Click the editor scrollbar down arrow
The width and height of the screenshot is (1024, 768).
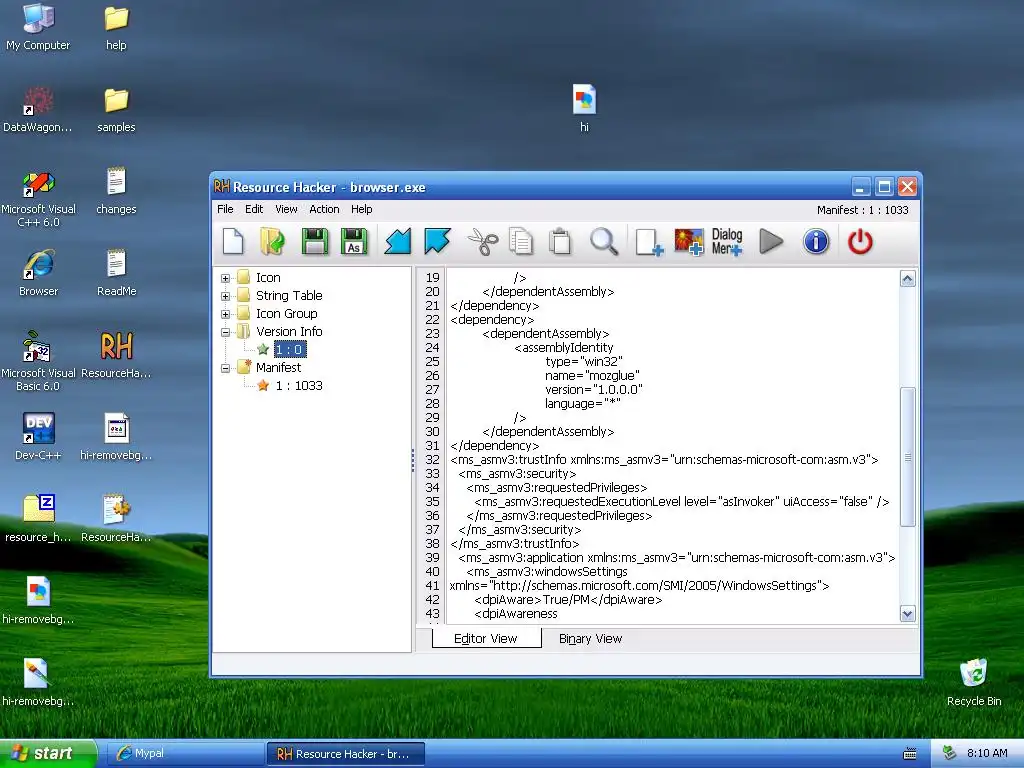907,613
